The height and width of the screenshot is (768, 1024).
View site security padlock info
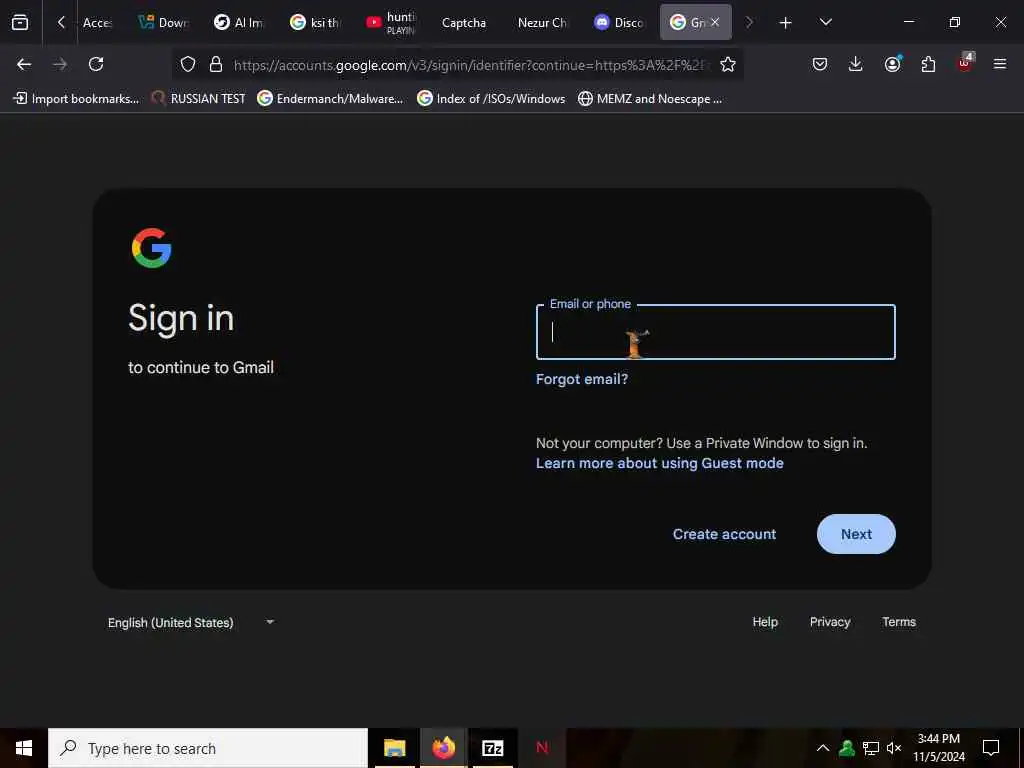tap(216, 64)
